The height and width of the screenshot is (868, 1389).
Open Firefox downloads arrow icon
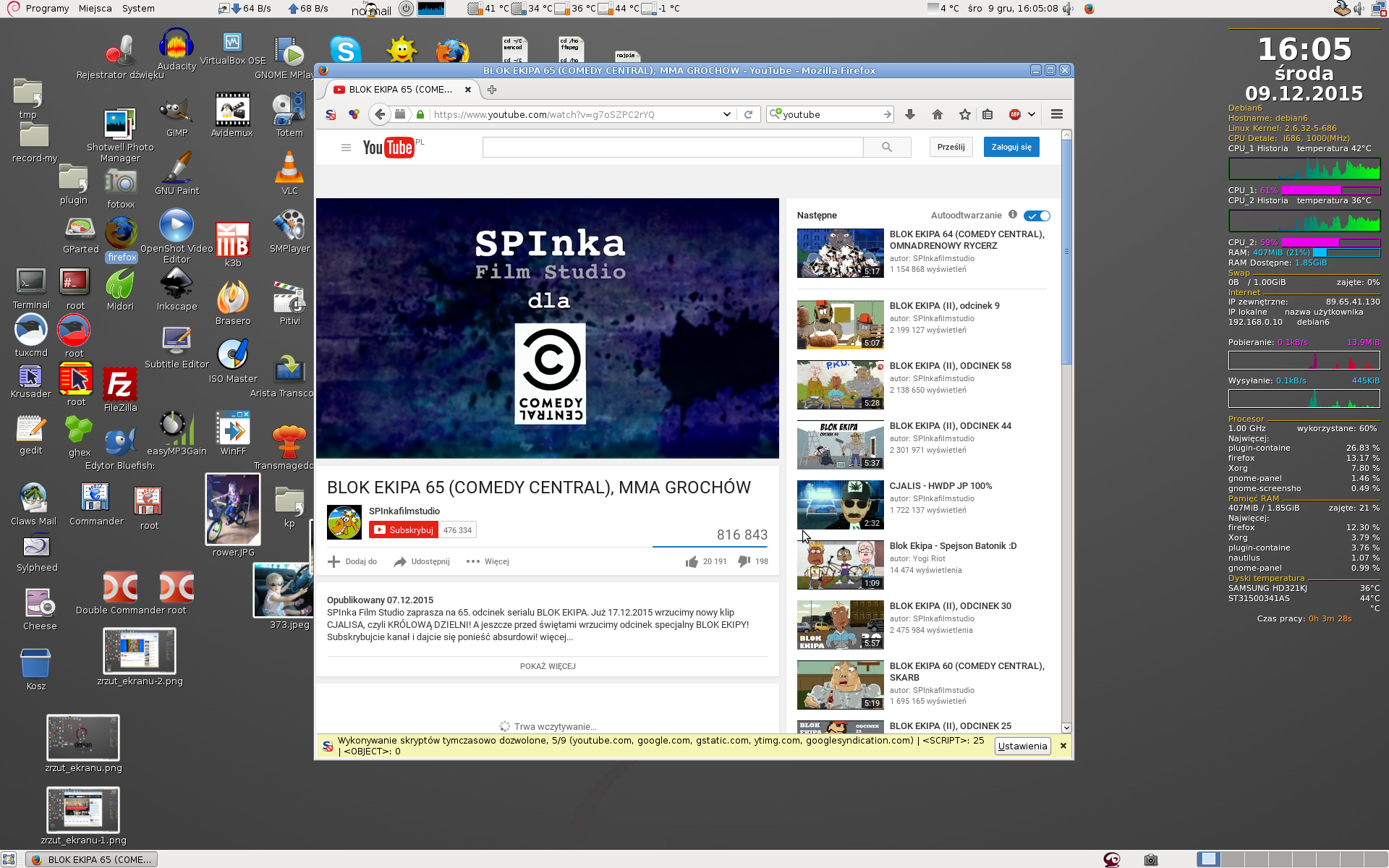point(910,114)
